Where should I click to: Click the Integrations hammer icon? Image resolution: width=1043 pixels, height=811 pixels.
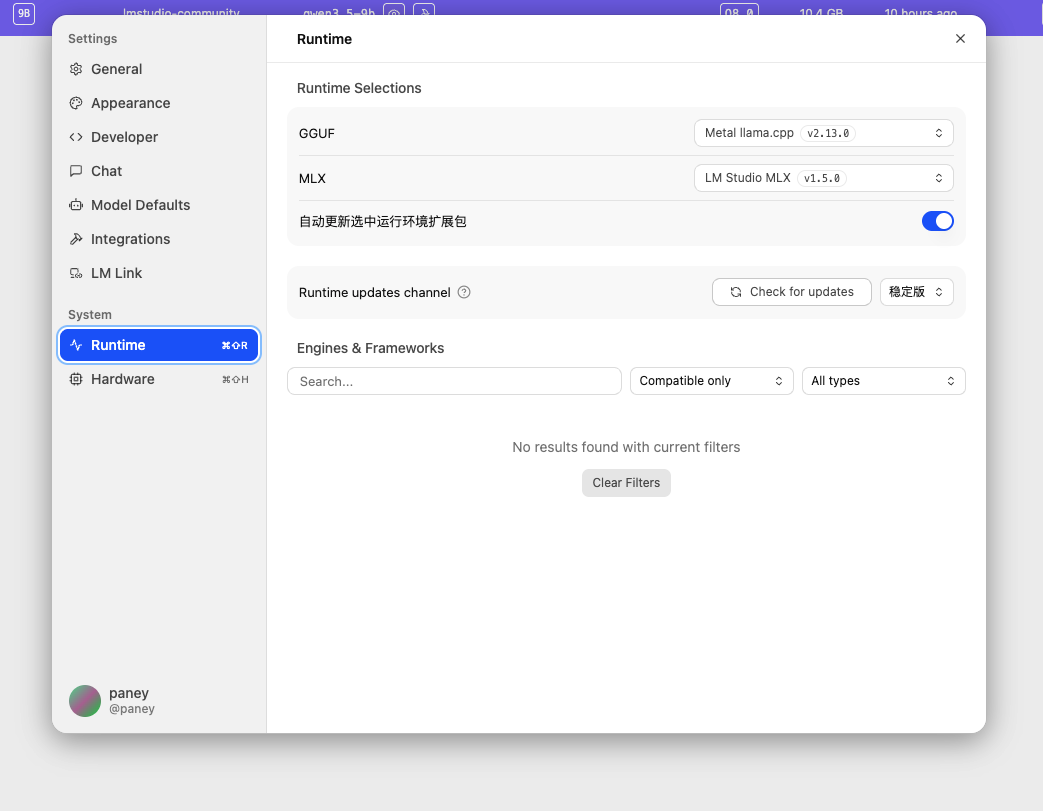pos(76,239)
